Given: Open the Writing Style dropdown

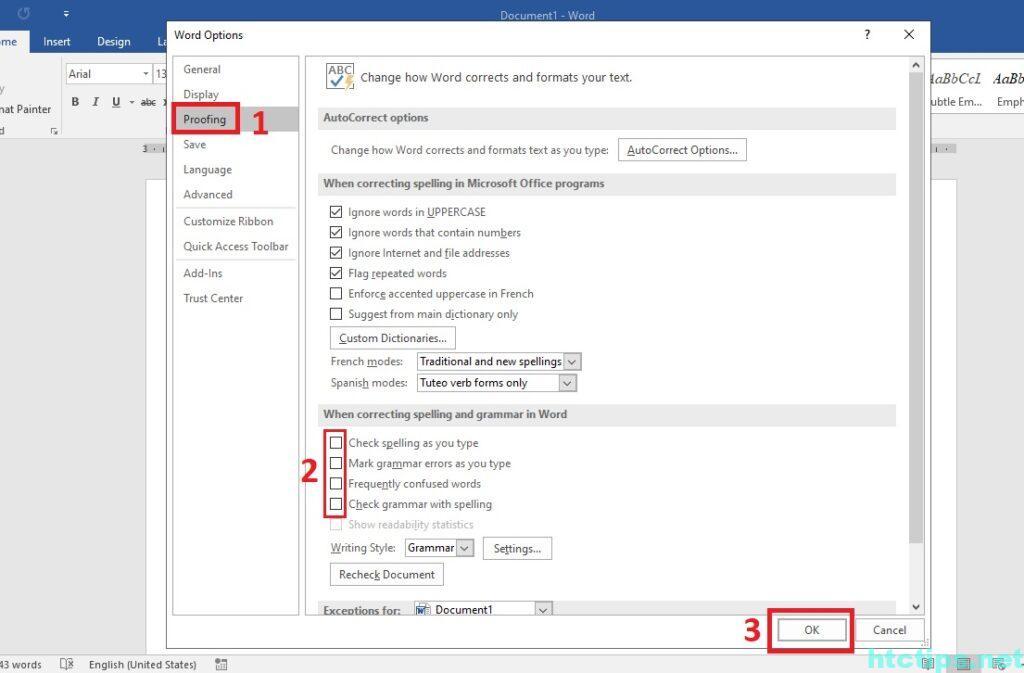Looking at the screenshot, I should click(x=465, y=548).
